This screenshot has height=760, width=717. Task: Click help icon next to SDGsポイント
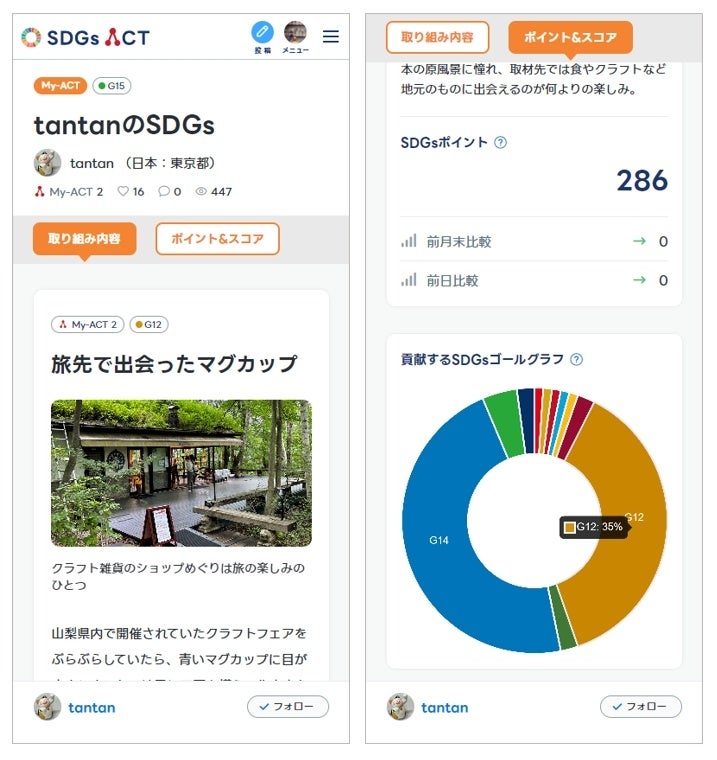[x=501, y=142]
